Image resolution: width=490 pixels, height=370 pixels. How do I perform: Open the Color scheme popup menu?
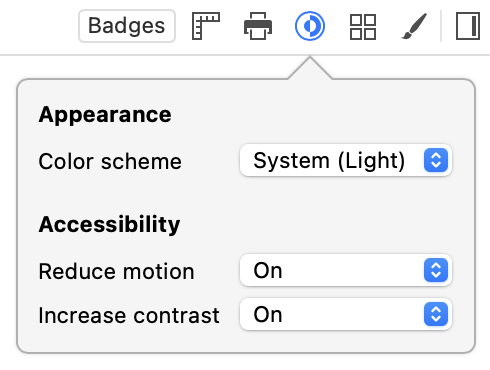tap(346, 160)
